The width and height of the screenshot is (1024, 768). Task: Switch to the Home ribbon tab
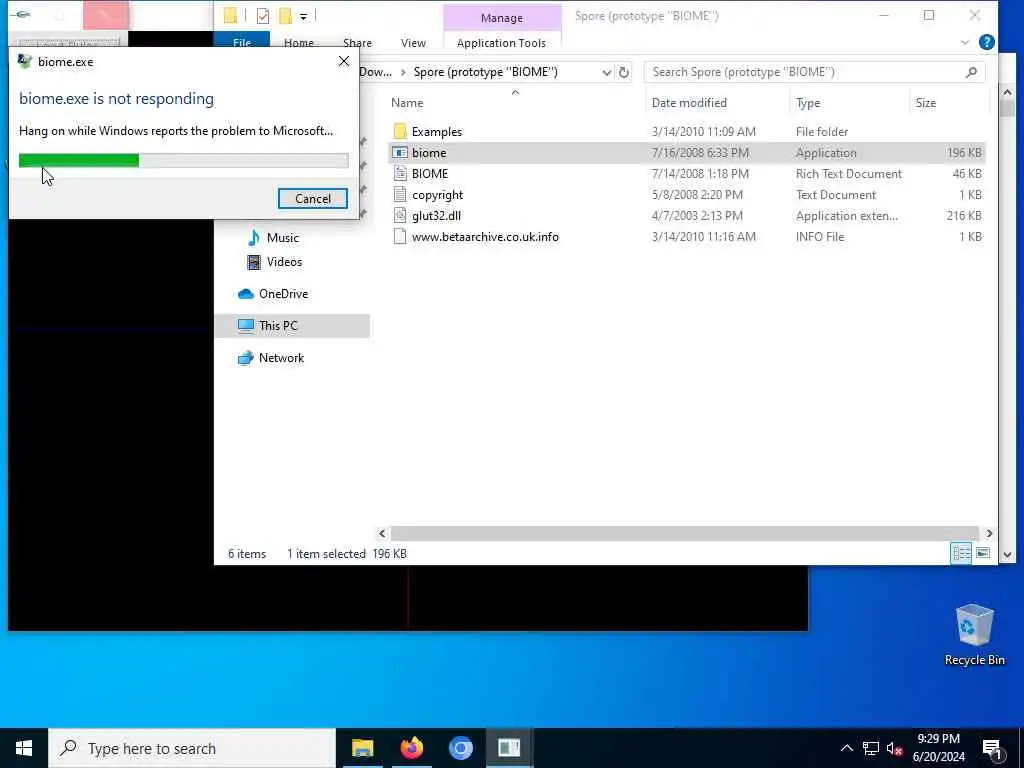(298, 42)
